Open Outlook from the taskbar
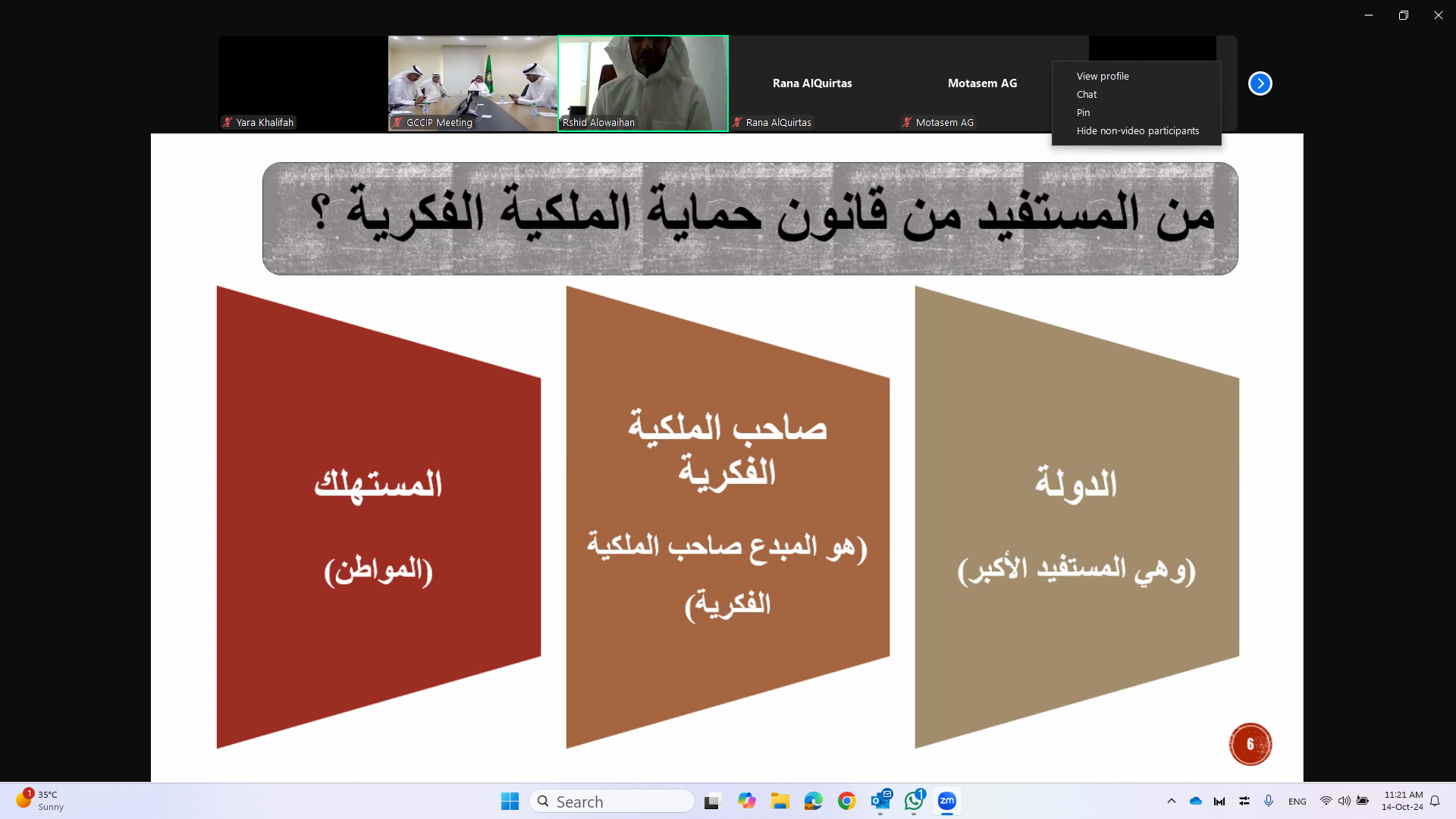This screenshot has height=819, width=1456. 880,801
